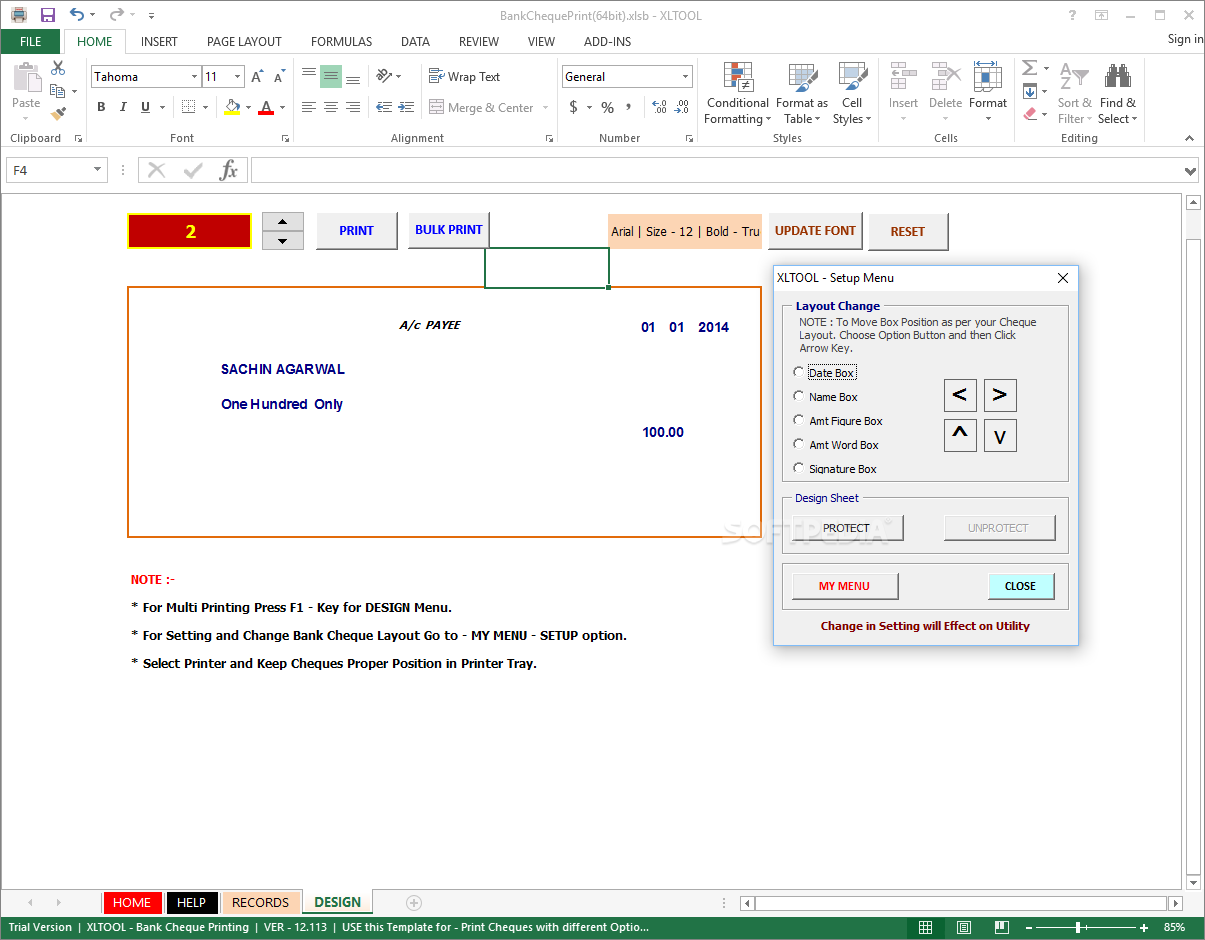Open Cell Styles gallery
Viewport: 1205px width, 940px height.
click(x=852, y=94)
